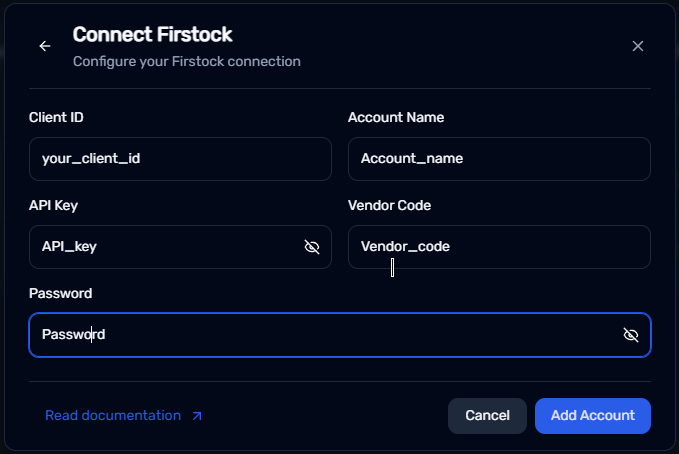Show the hidden API Key value
The height and width of the screenshot is (454, 679).
(311, 247)
